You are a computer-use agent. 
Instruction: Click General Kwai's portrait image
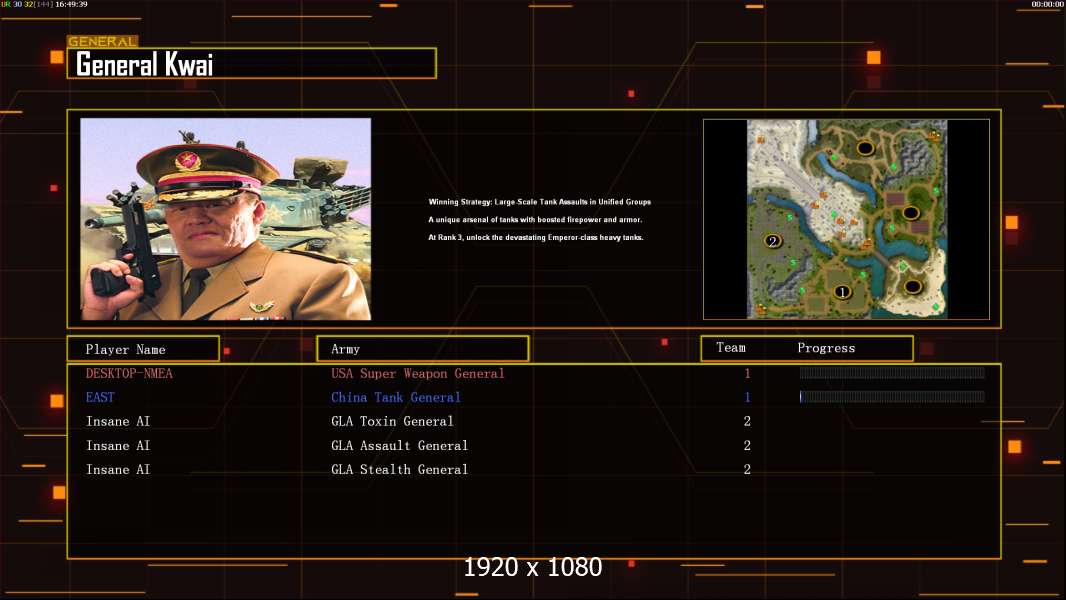click(x=225, y=219)
